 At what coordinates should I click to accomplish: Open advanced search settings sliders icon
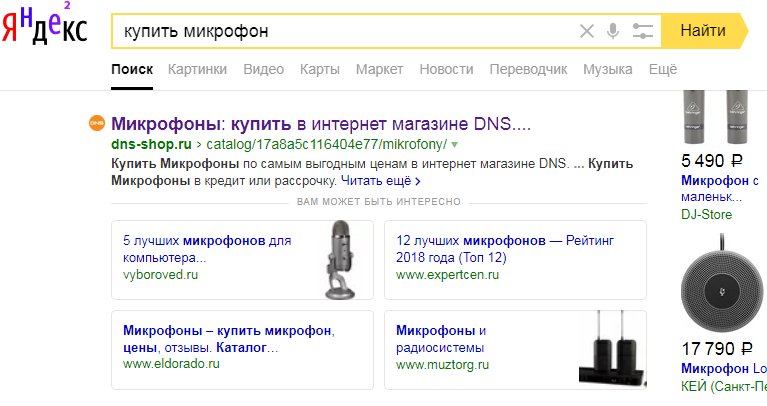click(x=642, y=31)
